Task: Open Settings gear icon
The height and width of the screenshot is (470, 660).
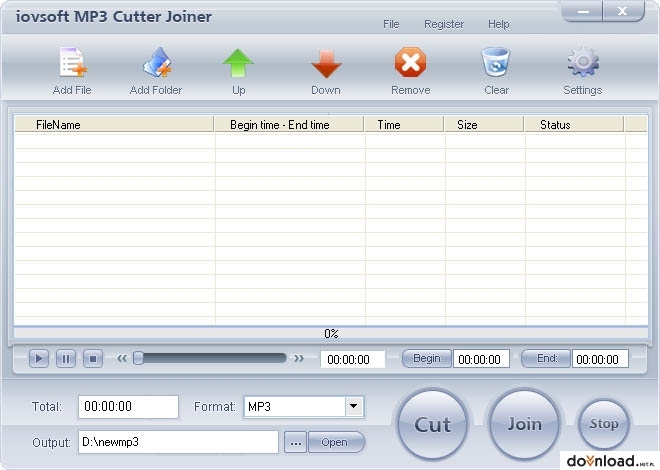Action: (583, 62)
